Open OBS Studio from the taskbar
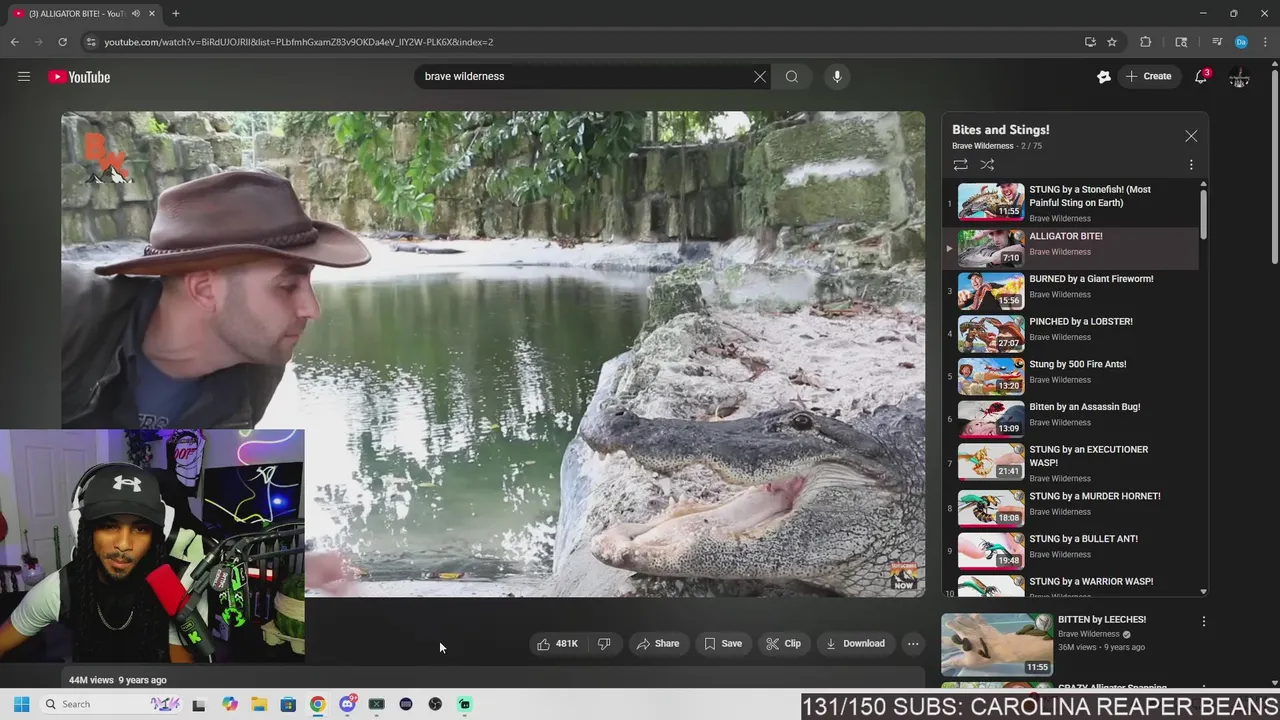The image size is (1280, 720). click(435, 704)
